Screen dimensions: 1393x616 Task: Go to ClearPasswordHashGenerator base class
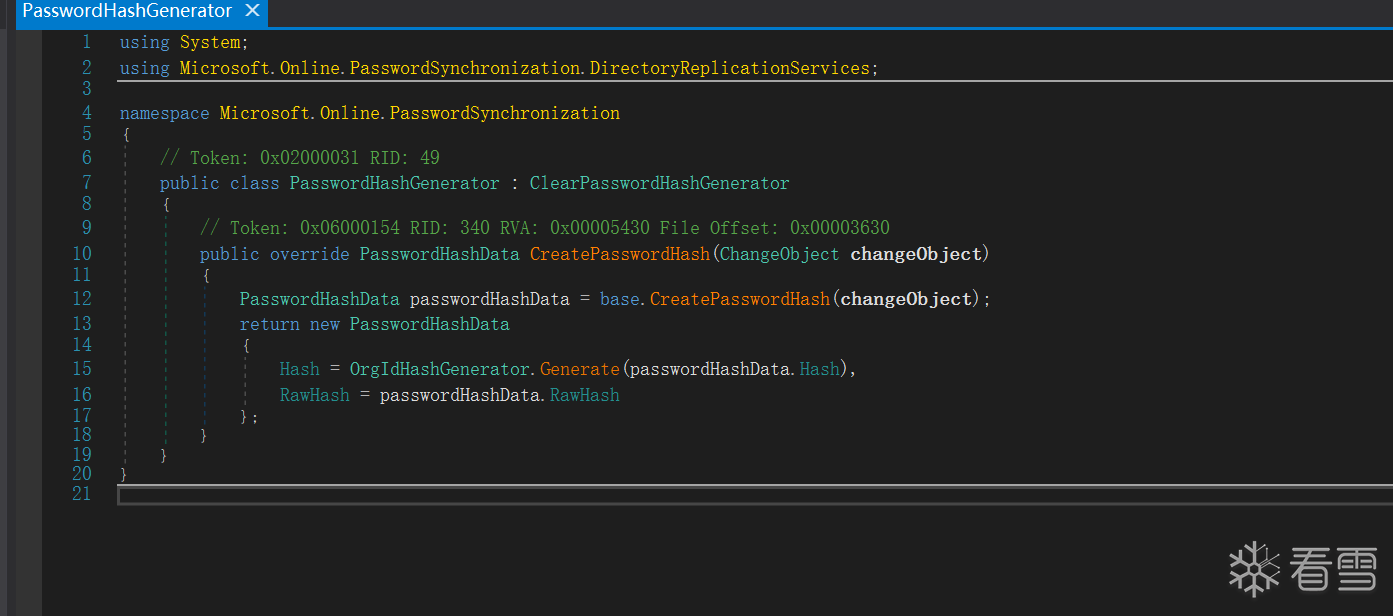(x=659, y=183)
